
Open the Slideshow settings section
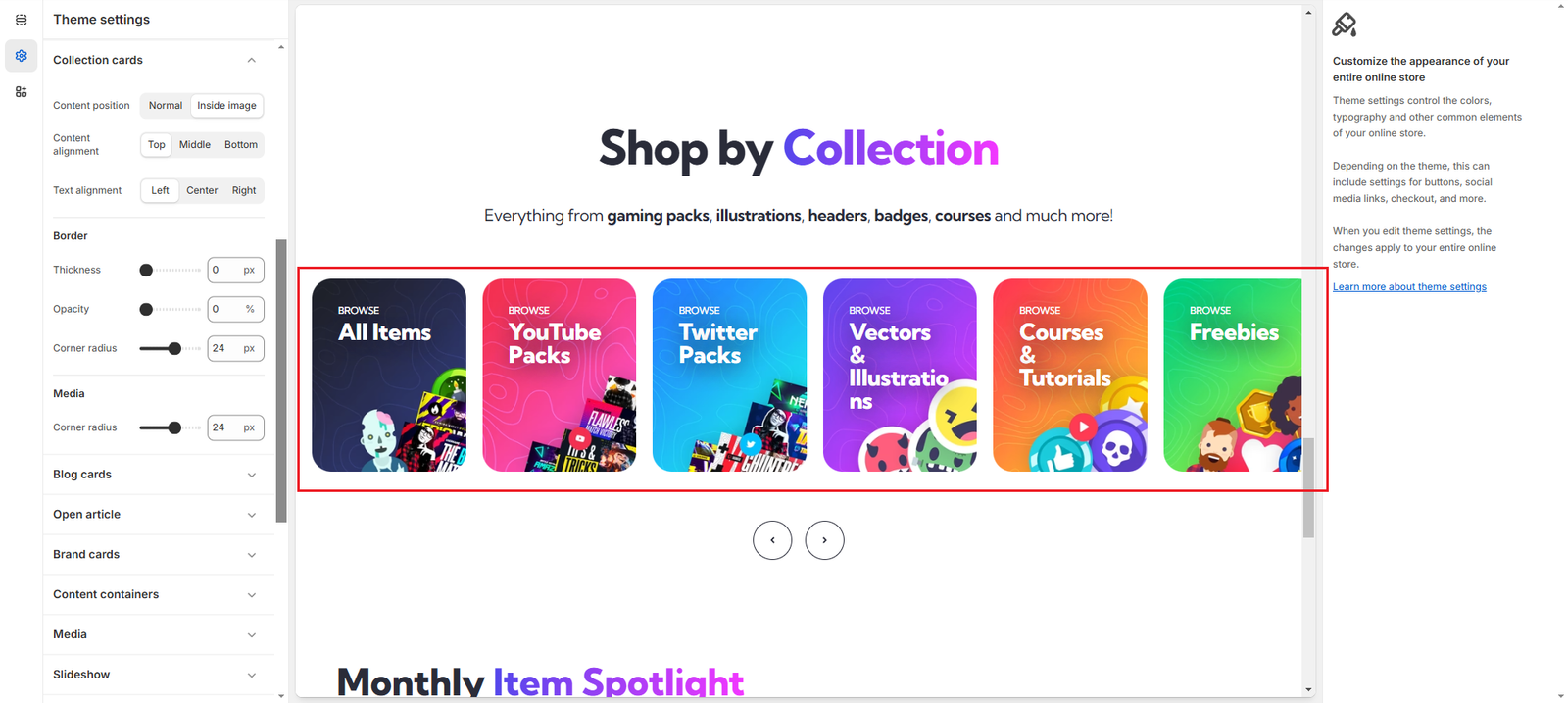(x=157, y=675)
